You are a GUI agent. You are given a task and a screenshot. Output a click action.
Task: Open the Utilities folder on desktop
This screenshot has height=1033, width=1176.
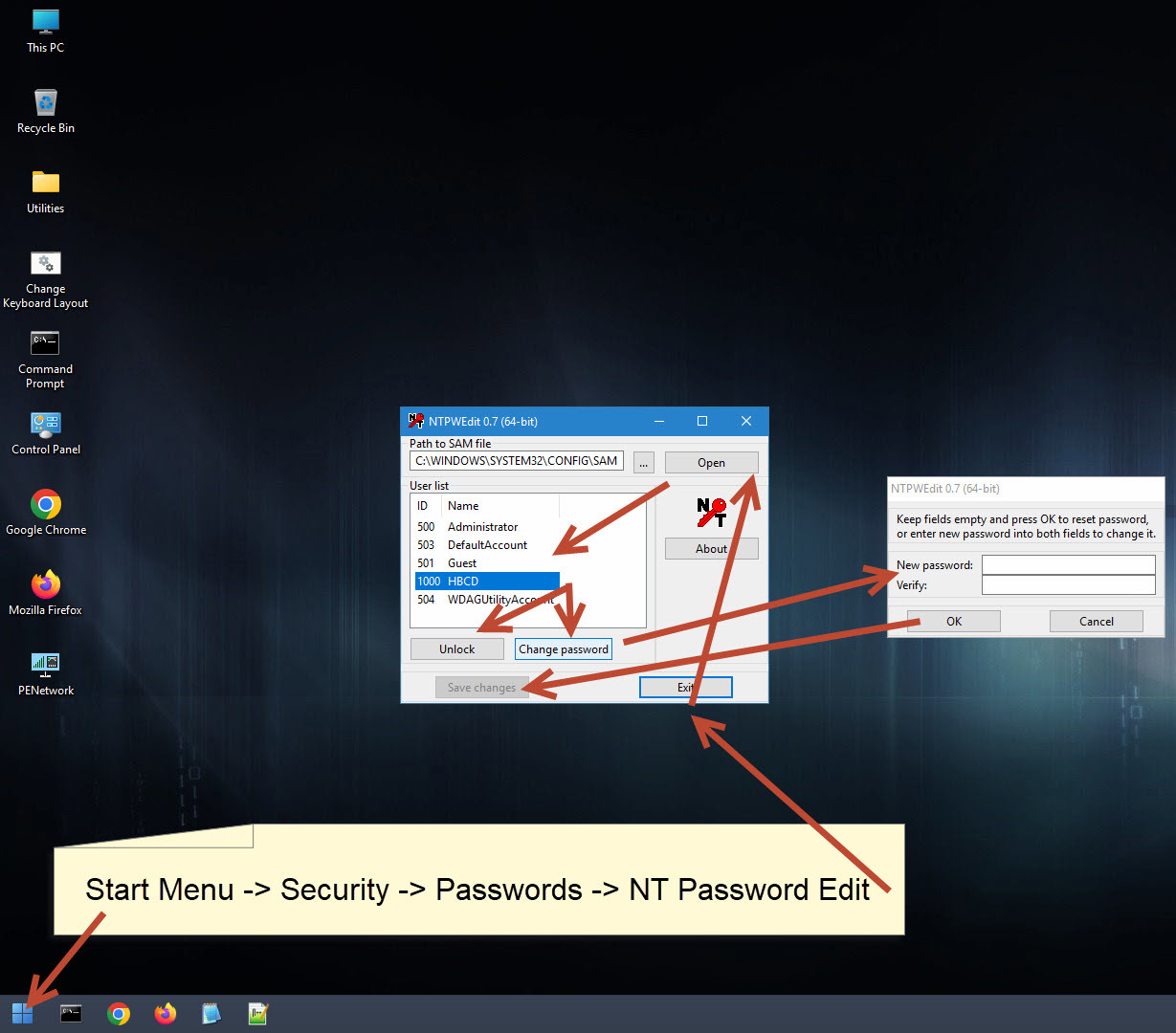click(46, 191)
